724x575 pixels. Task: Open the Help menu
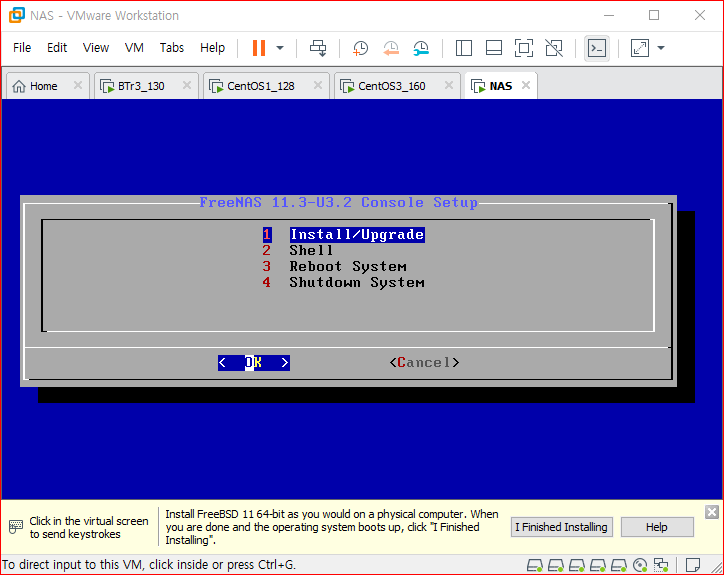tap(212, 48)
